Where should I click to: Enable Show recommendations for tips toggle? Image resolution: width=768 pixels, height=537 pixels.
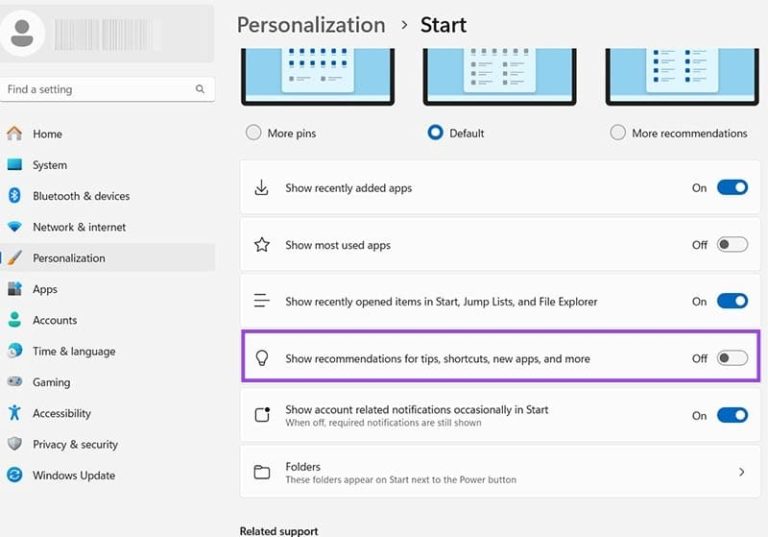(732, 358)
